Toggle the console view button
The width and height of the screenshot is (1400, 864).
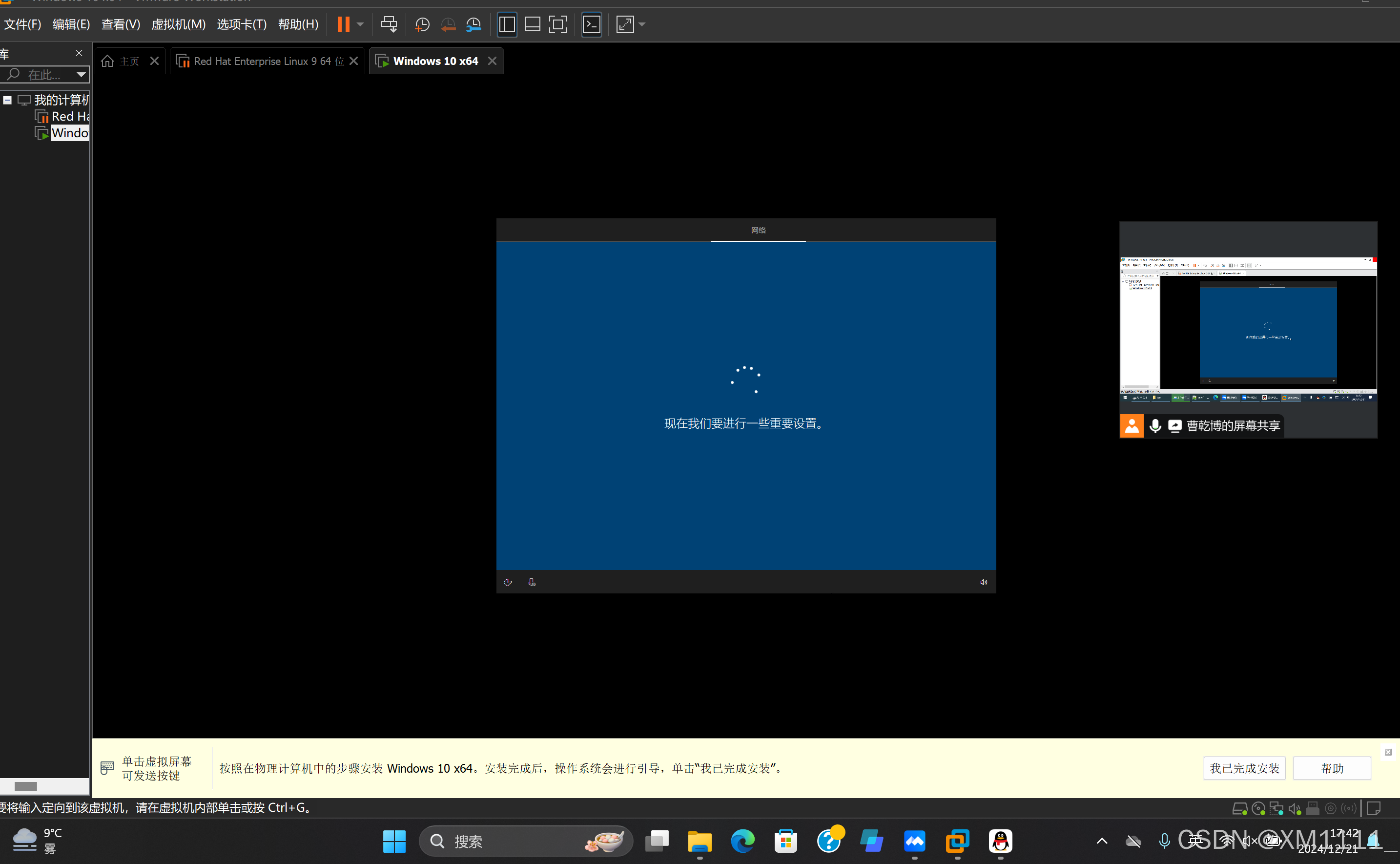tap(592, 24)
